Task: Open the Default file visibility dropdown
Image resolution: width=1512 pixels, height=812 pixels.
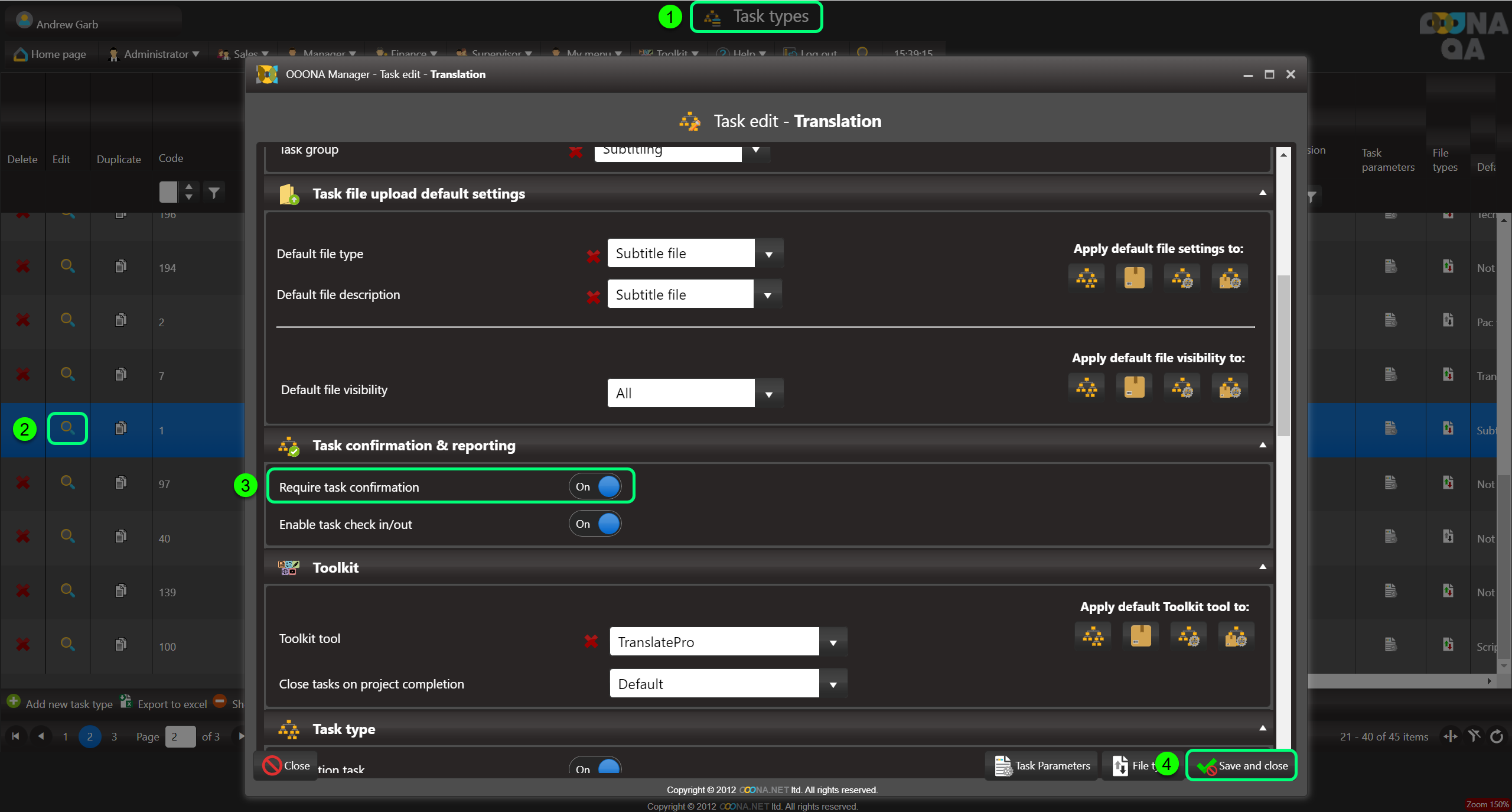Action: 768,394
